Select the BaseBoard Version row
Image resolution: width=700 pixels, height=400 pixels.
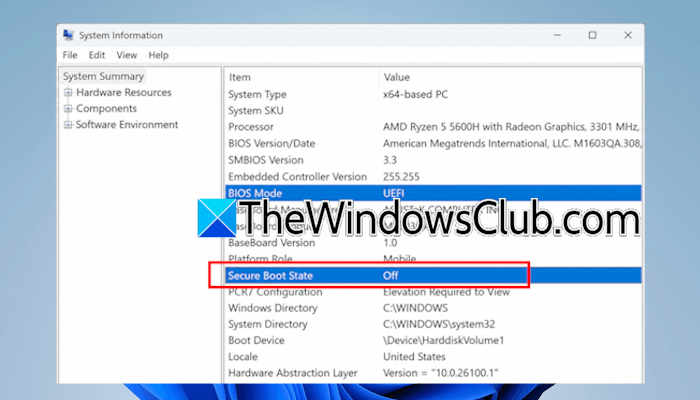tap(433, 243)
